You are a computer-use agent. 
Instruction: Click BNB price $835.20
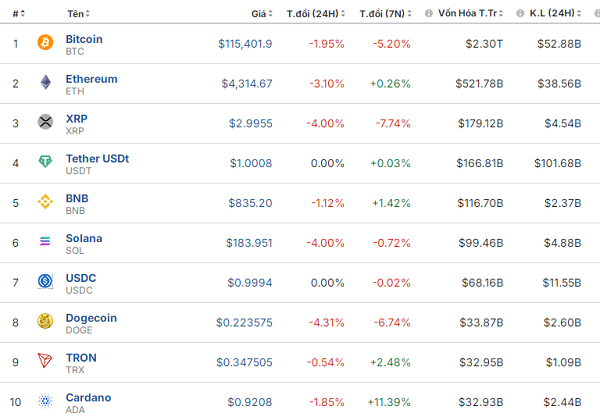(250, 203)
